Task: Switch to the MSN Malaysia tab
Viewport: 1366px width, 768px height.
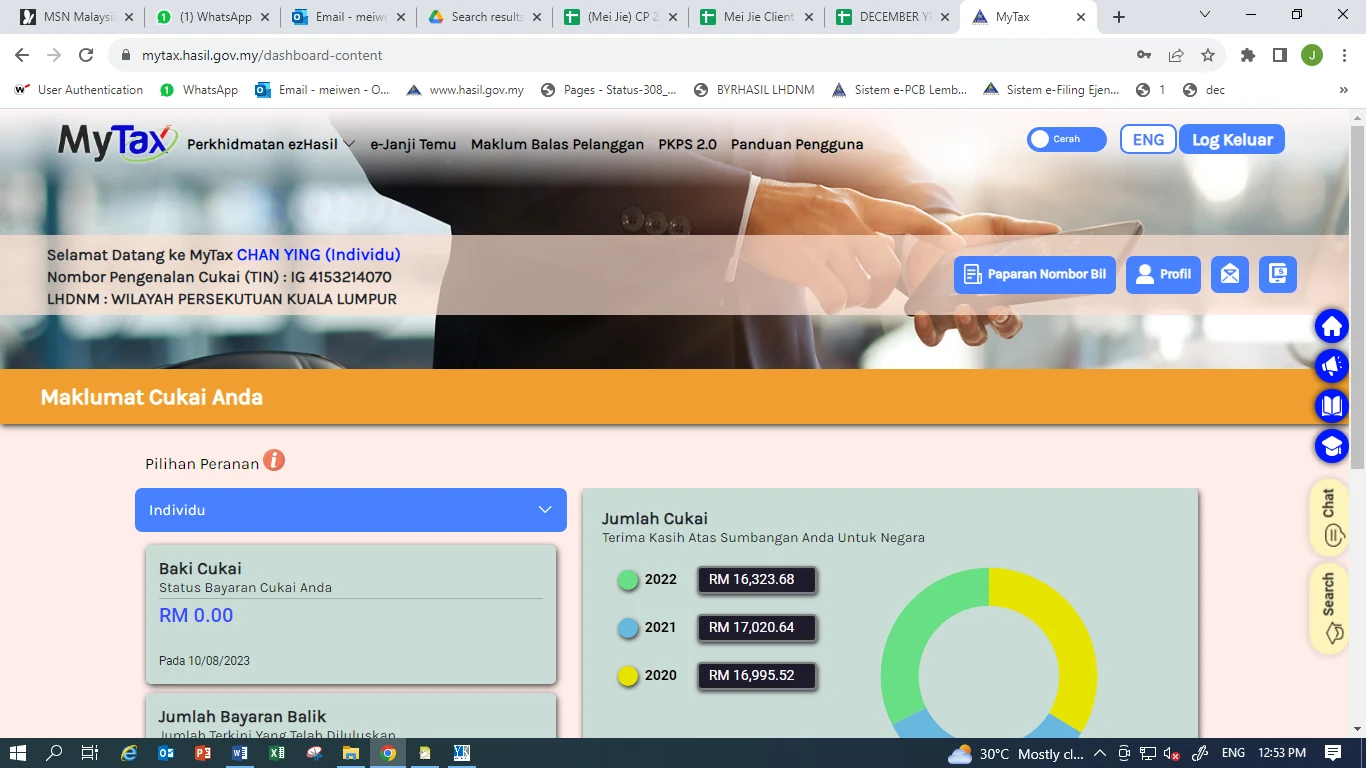Action: click(x=77, y=17)
